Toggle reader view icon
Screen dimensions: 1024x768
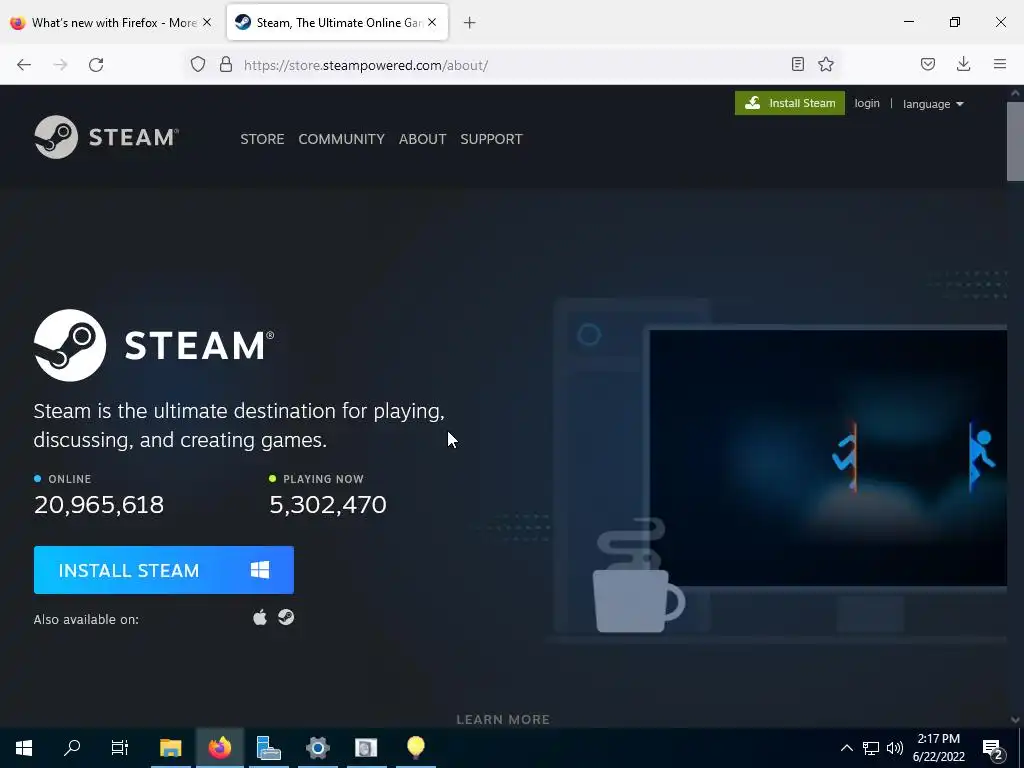point(797,64)
